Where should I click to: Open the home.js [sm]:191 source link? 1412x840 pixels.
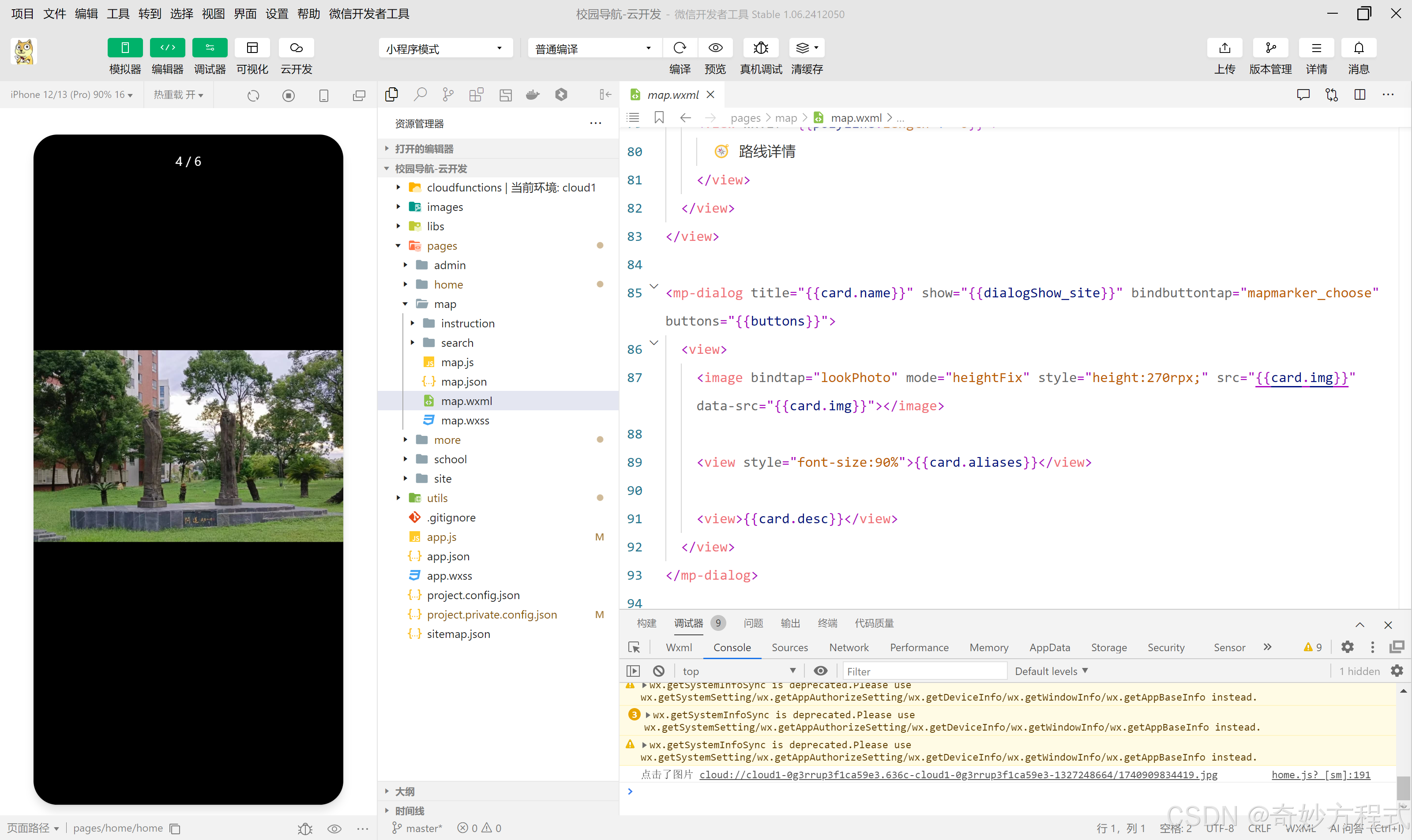pyautogui.click(x=1320, y=774)
